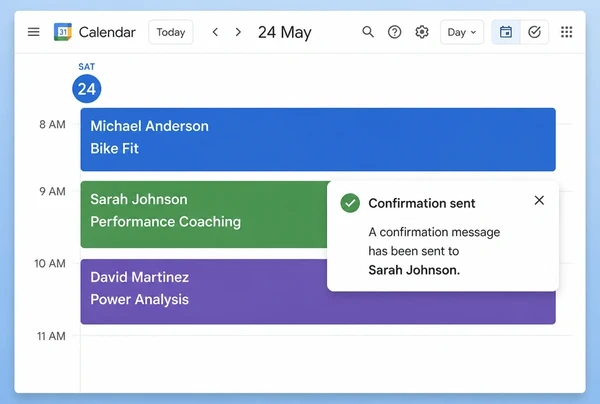The image size is (600, 404).
Task: Click the 9 AM time label
Action: coord(52,191)
